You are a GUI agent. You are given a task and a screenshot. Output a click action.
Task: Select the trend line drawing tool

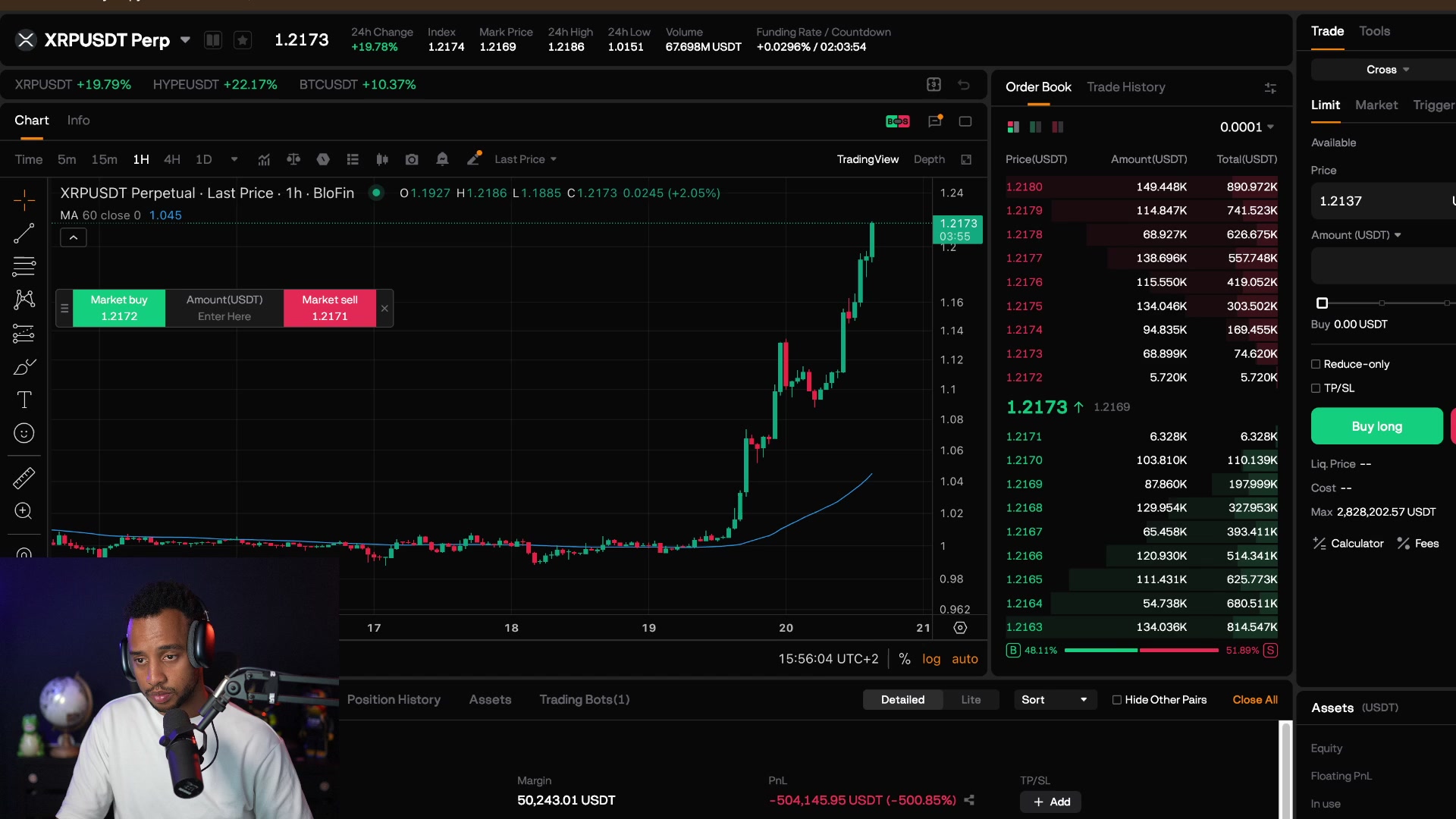click(24, 234)
